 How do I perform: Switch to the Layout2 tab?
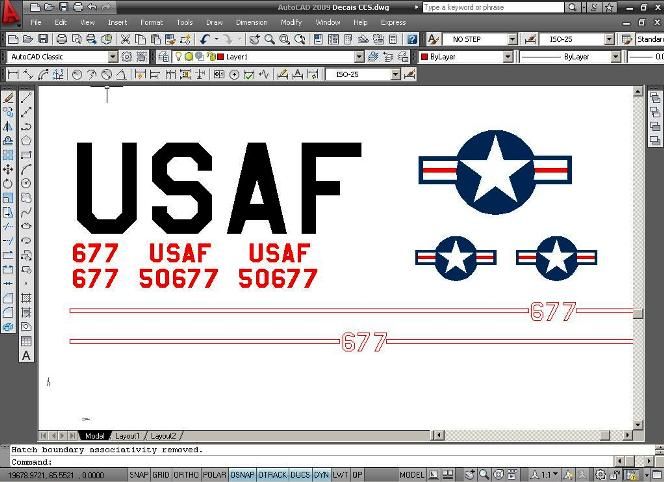tap(163, 436)
